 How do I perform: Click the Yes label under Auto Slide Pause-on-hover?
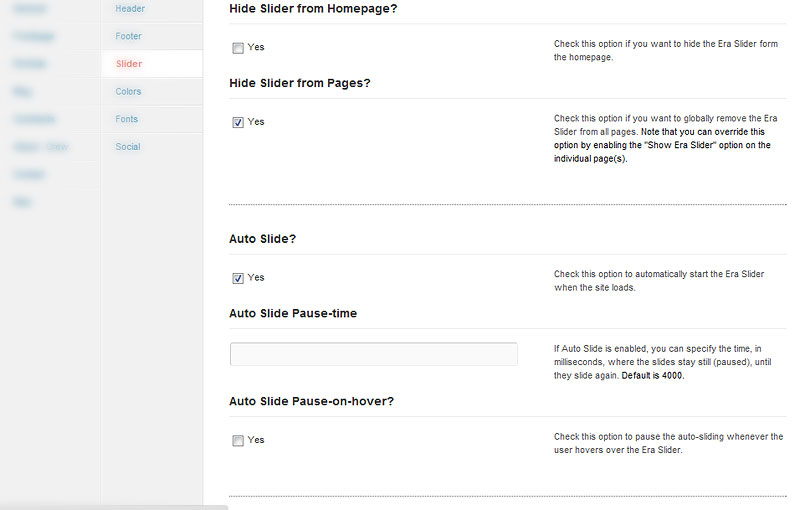(256, 440)
